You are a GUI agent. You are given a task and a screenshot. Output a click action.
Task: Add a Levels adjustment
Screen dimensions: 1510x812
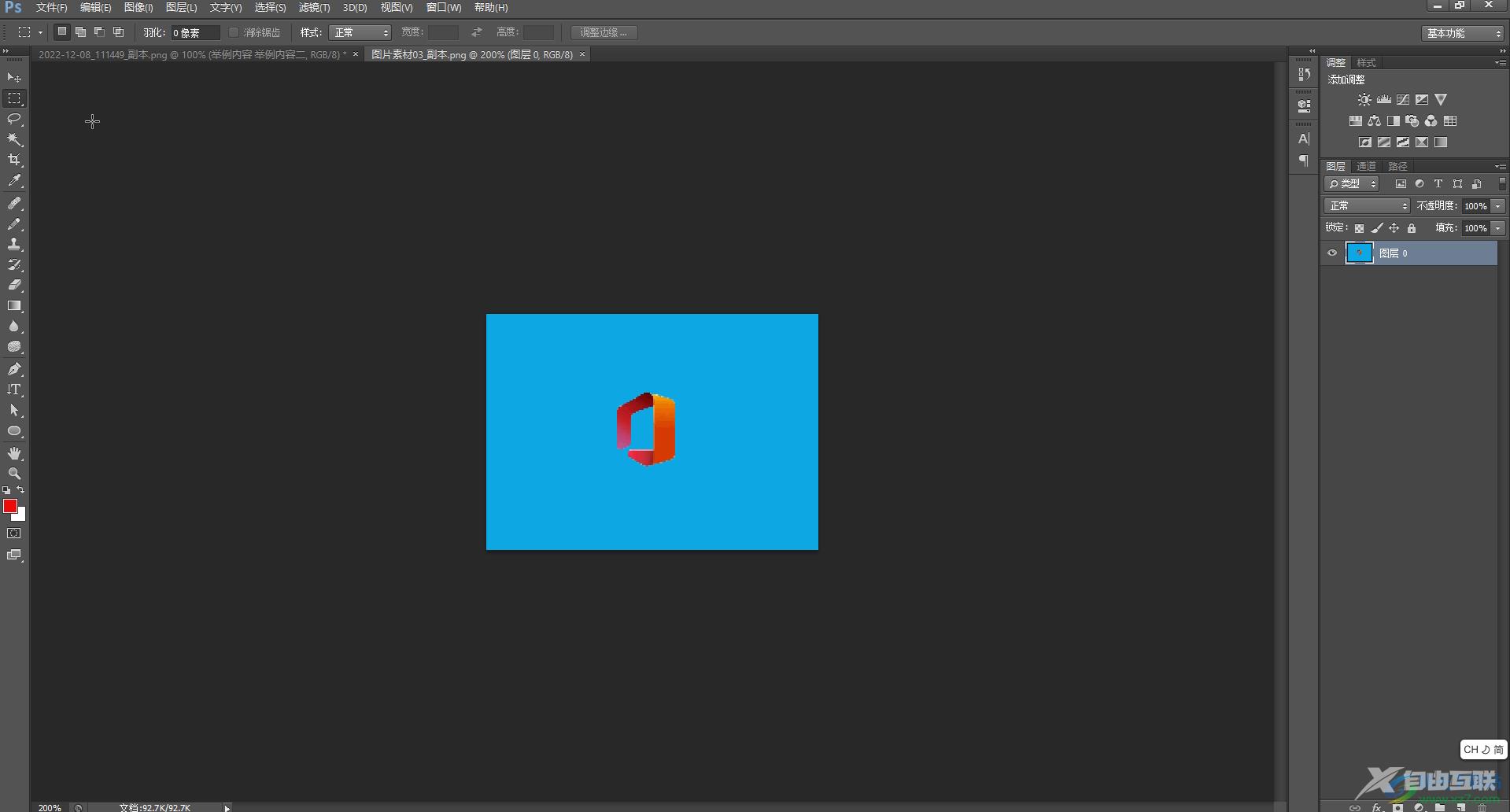pyautogui.click(x=1384, y=100)
